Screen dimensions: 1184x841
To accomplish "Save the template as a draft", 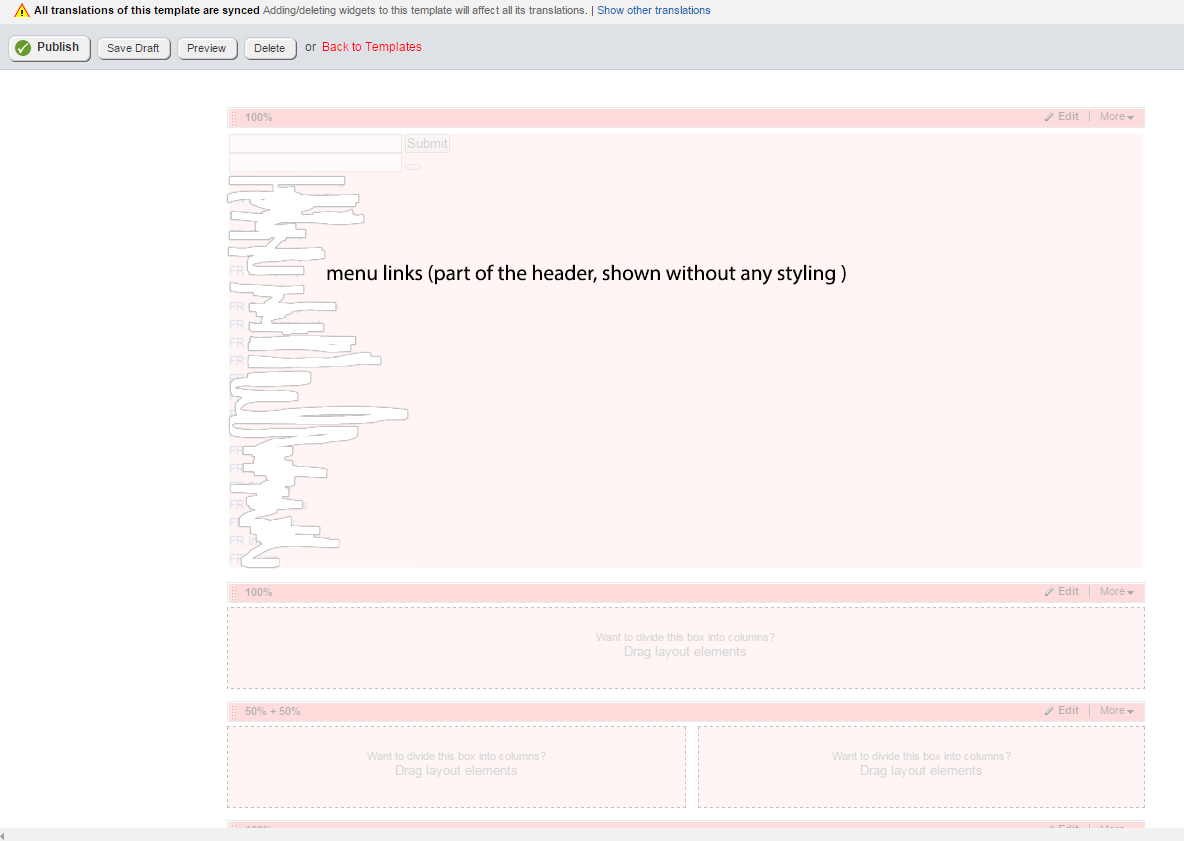I will click(134, 48).
